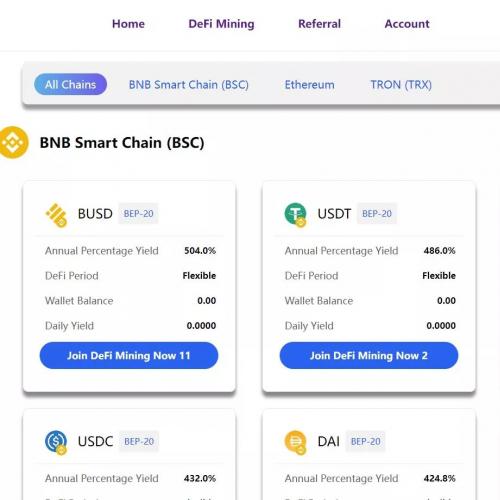Select the All Chains filter tab
This screenshot has width=500, height=500.
coord(70,84)
